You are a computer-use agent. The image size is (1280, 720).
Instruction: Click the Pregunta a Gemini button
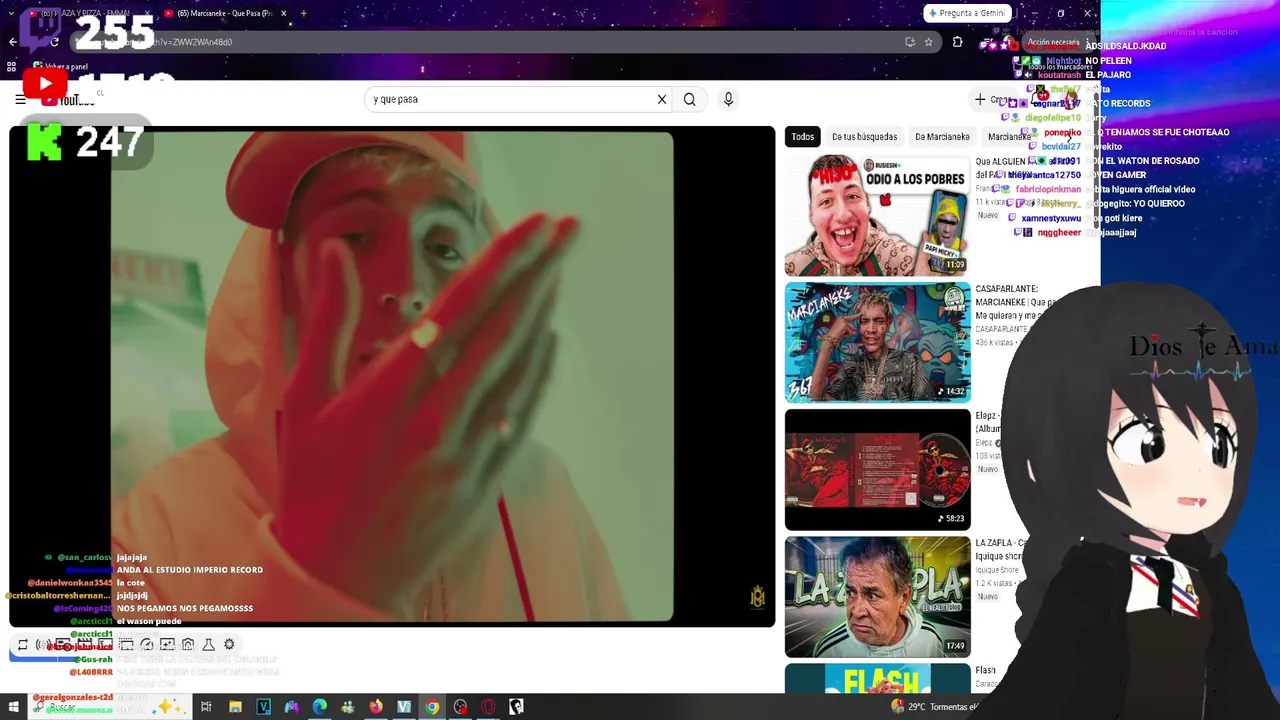coord(968,13)
